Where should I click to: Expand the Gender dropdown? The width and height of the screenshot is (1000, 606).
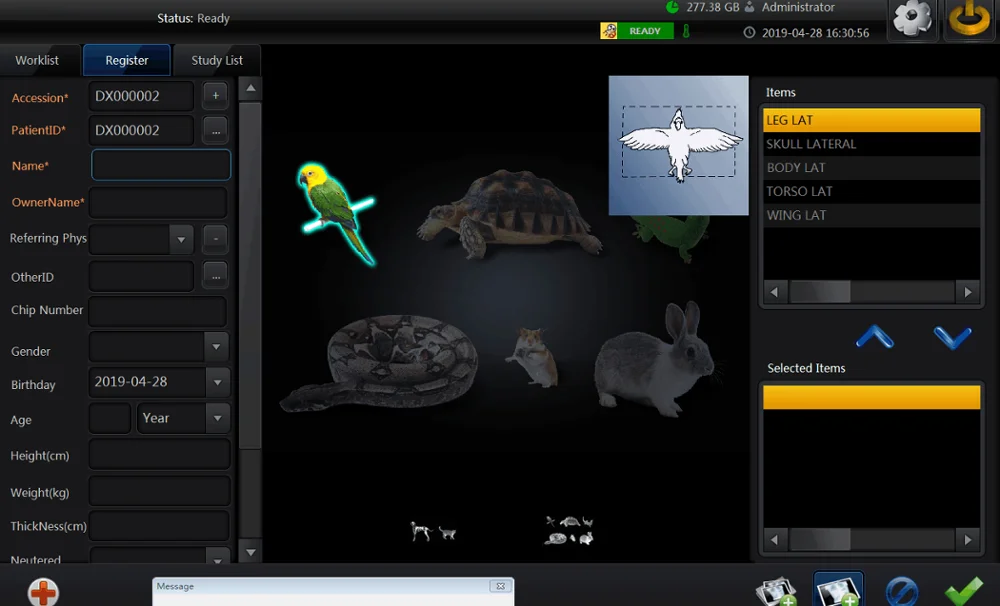(217, 348)
